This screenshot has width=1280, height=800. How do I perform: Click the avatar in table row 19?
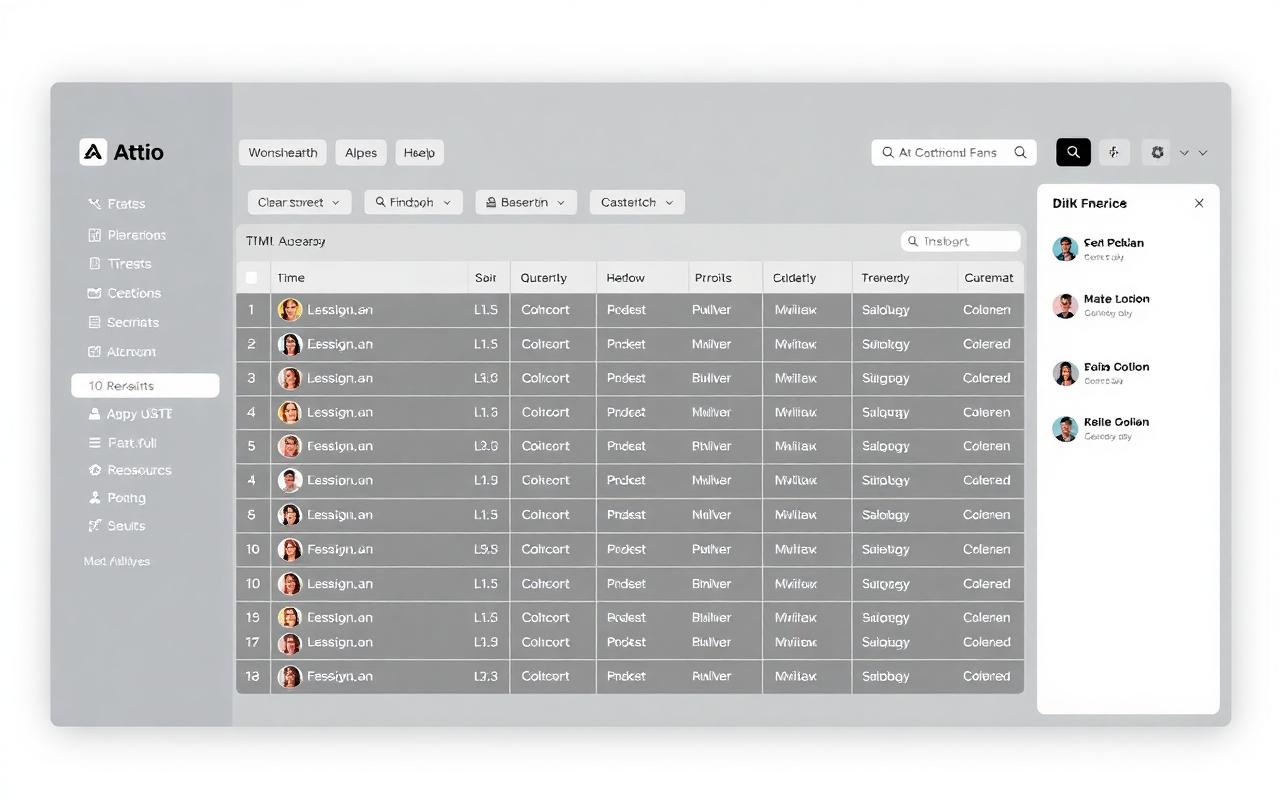[289, 617]
